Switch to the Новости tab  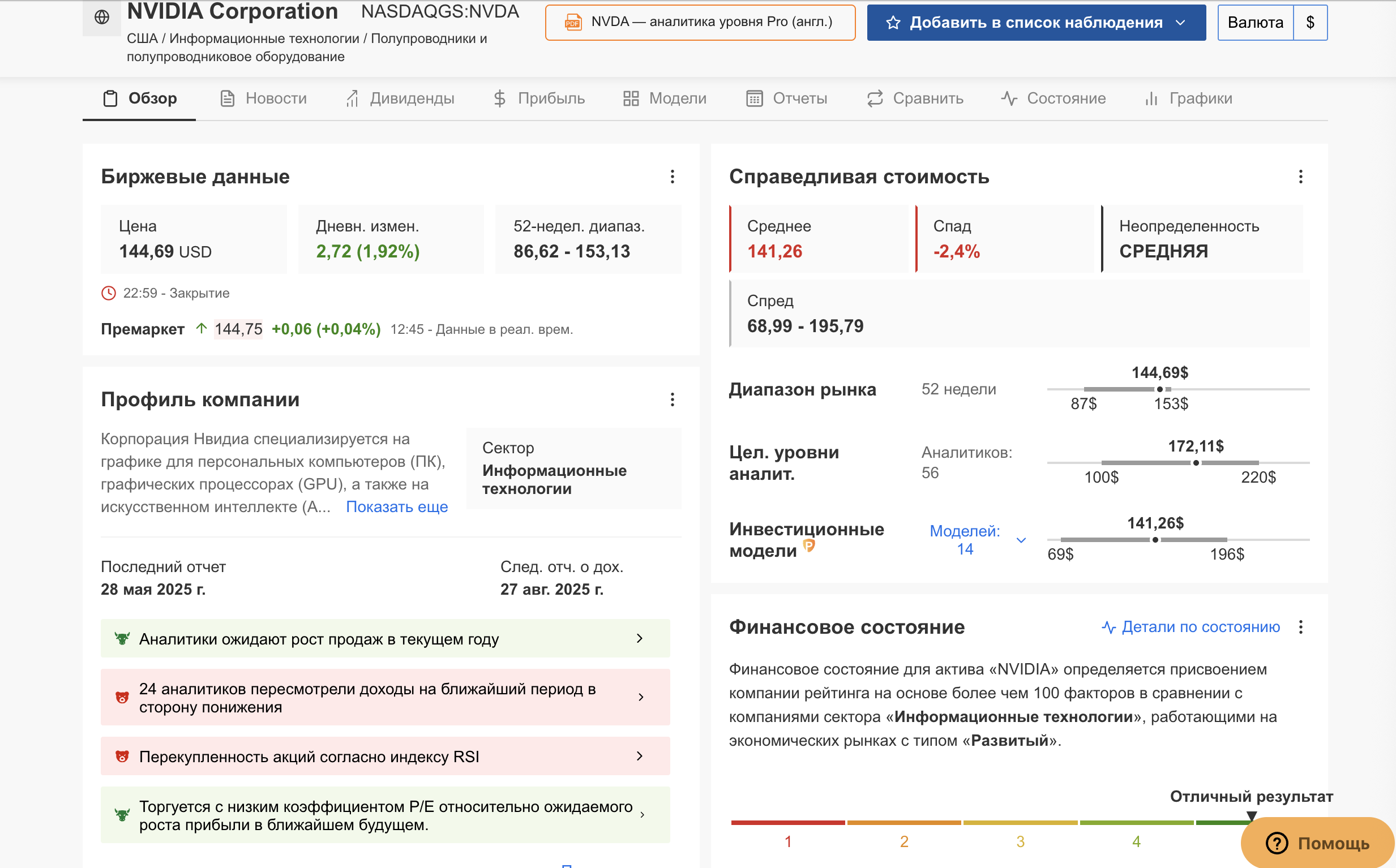point(264,99)
